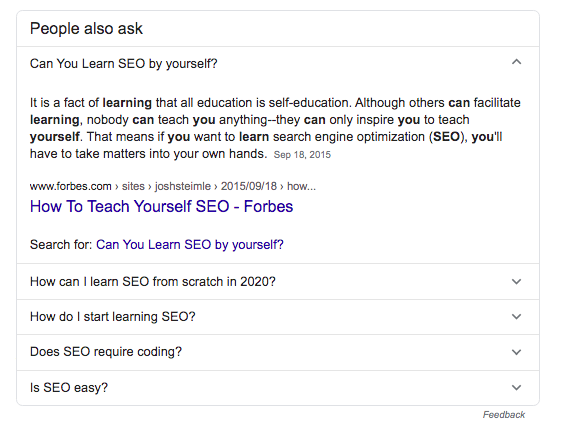This screenshot has width=571, height=428.
Task: Click the Feedback link below the box
Action: (x=504, y=415)
